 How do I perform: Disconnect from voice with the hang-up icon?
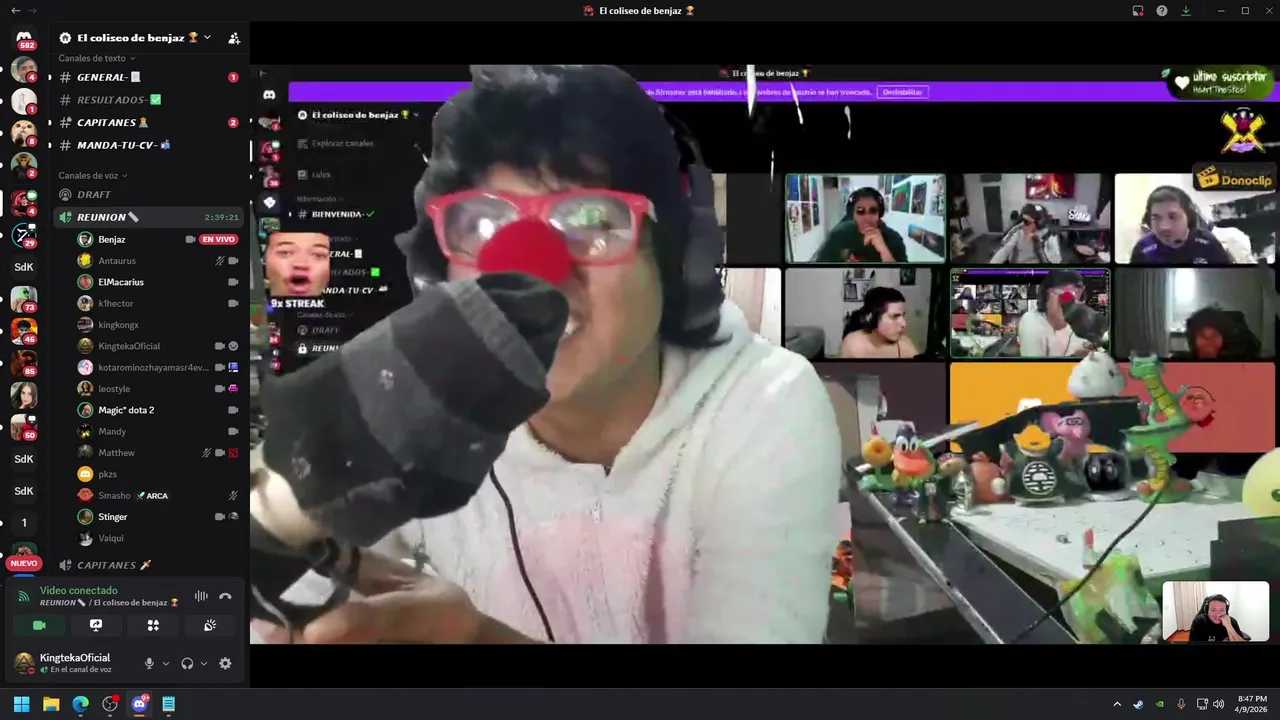(x=225, y=596)
